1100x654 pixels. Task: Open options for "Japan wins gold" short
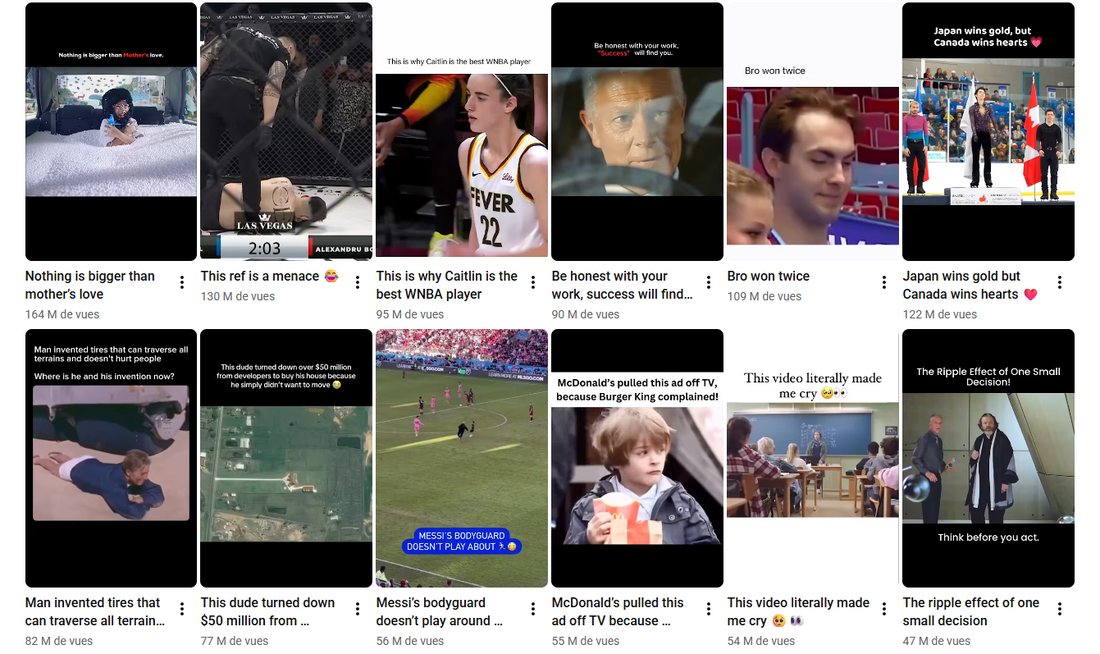(1059, 283)
